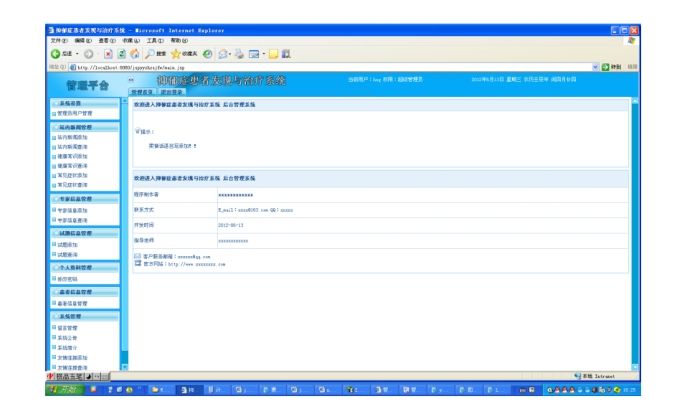Click the Mail envelope toolbar icon
The height and width of the screenshot is (419, 692).
223,54
